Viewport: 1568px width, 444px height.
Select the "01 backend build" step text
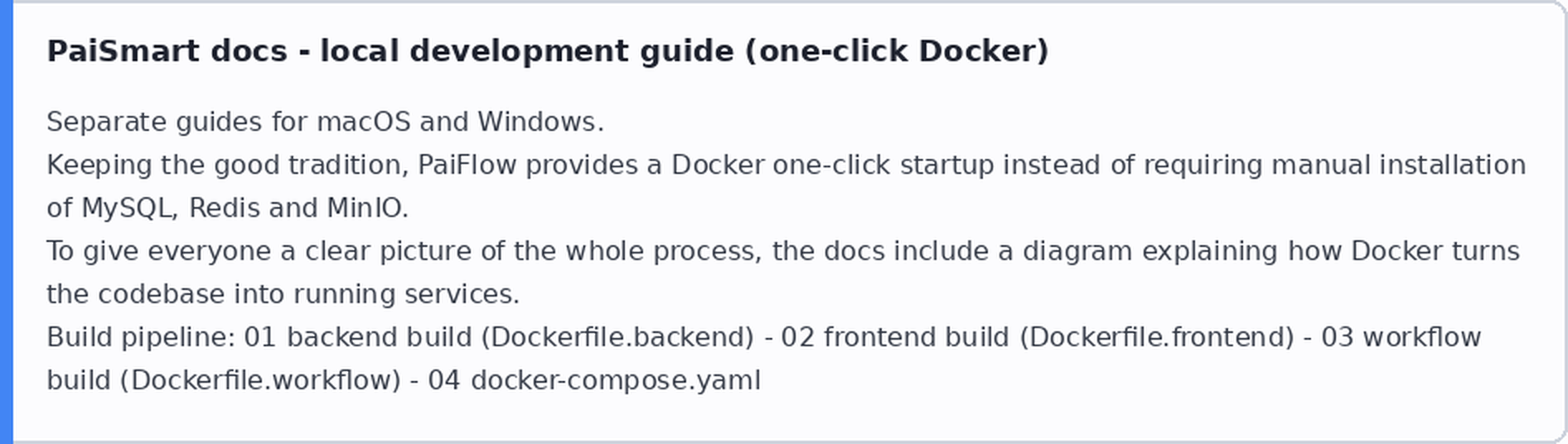point(359,337)
